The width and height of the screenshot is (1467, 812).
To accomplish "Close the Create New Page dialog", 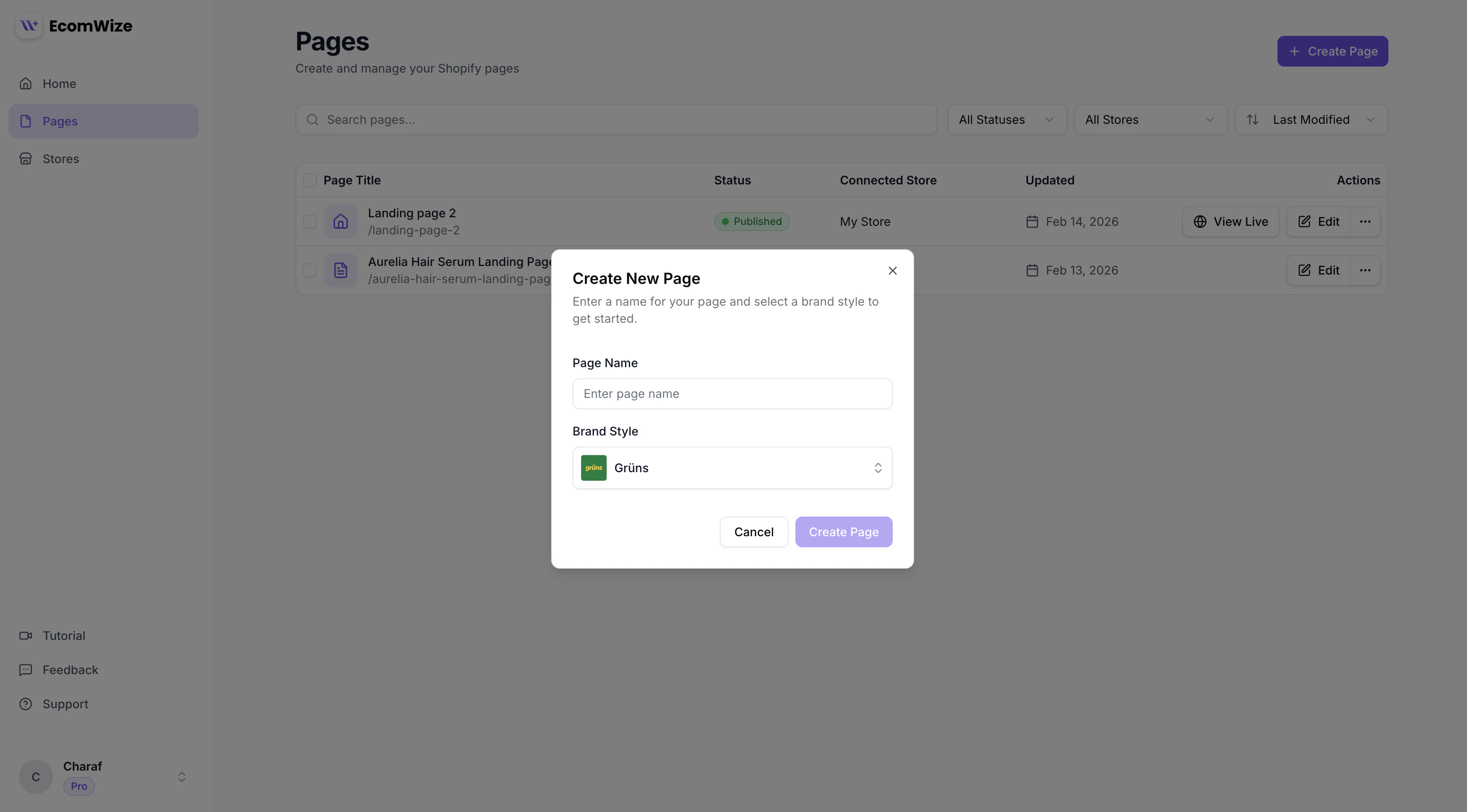I will (892, 271).
